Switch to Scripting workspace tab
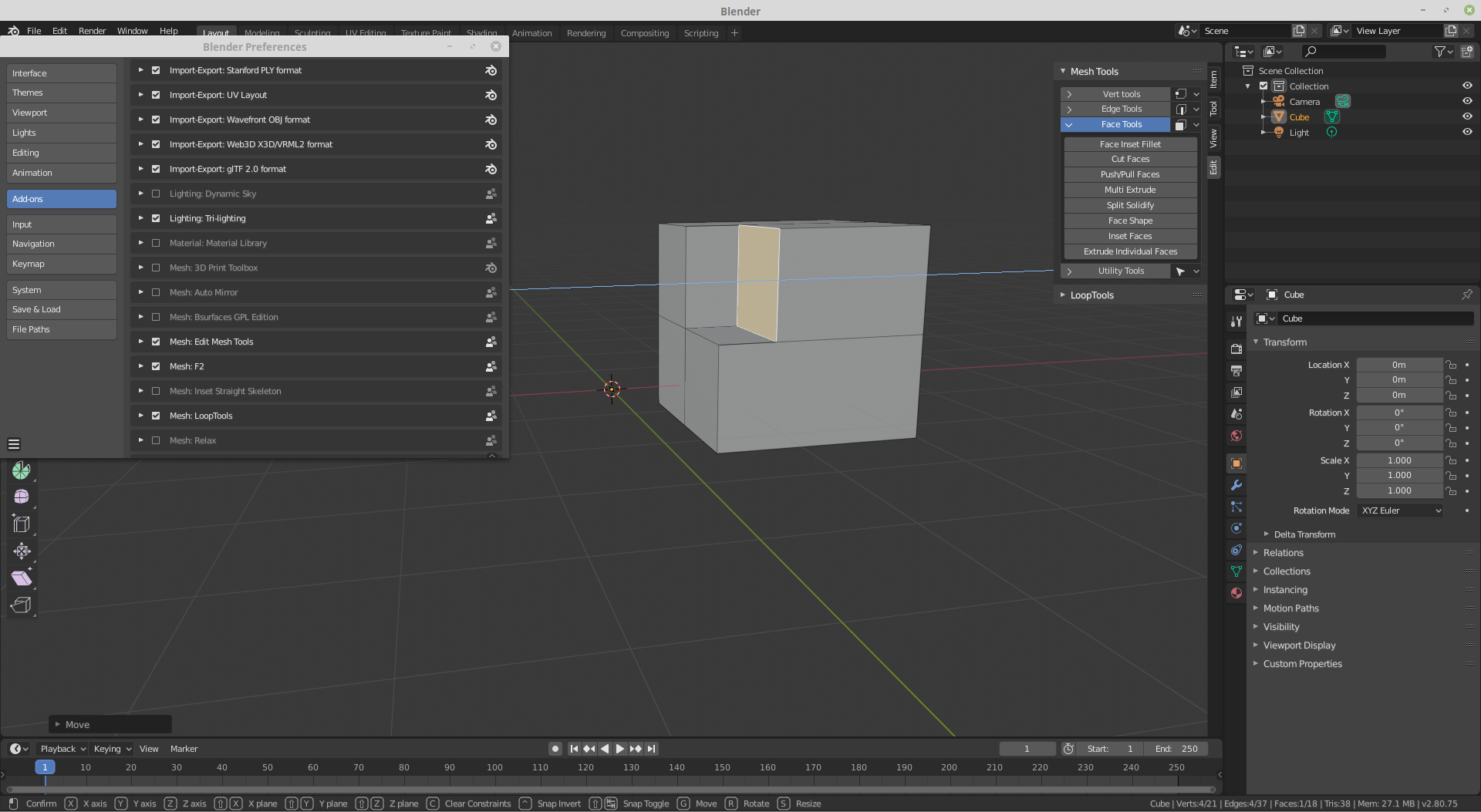 click(x=701, y=33)
